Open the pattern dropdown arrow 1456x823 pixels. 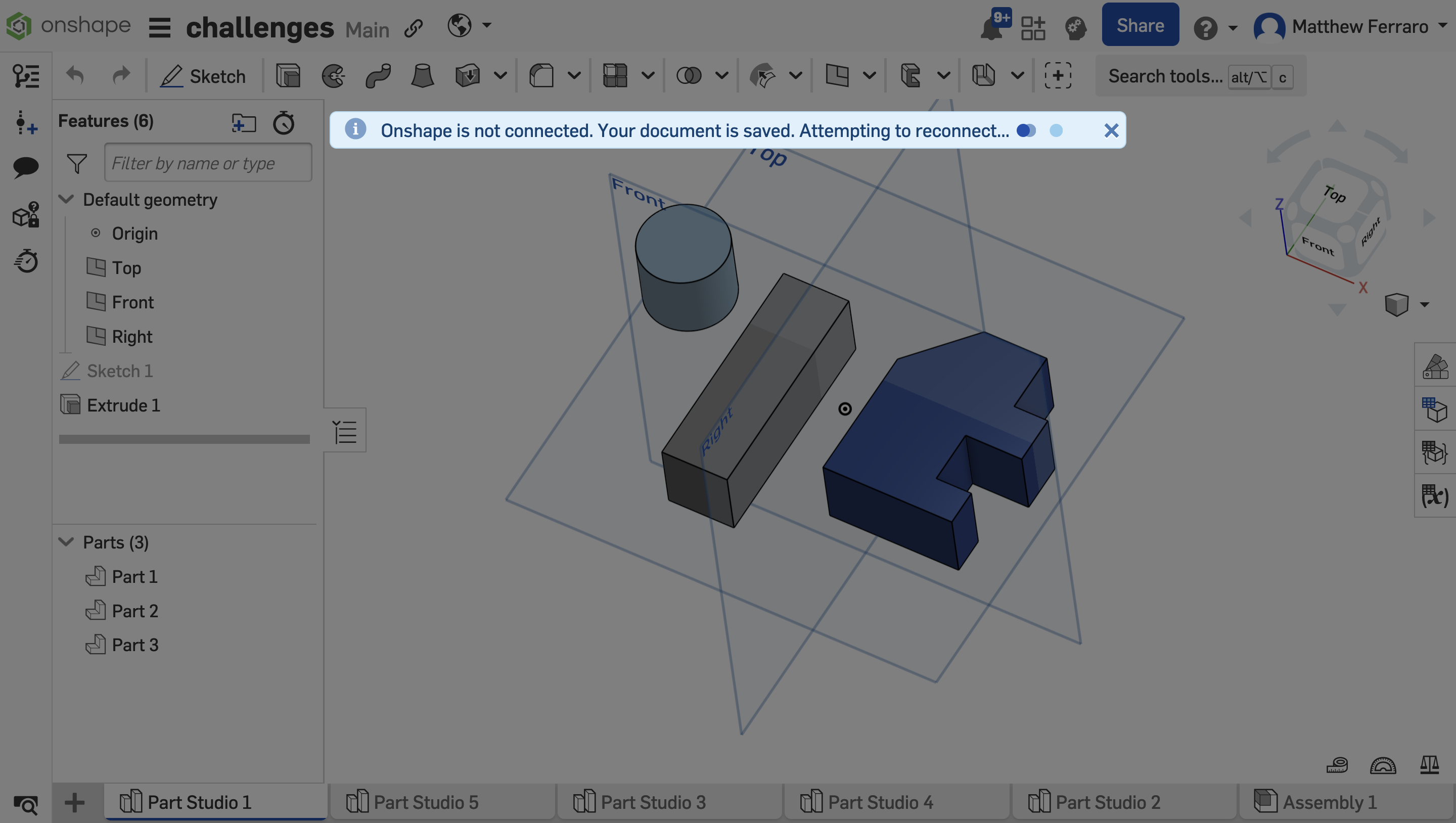click(648, 76)
